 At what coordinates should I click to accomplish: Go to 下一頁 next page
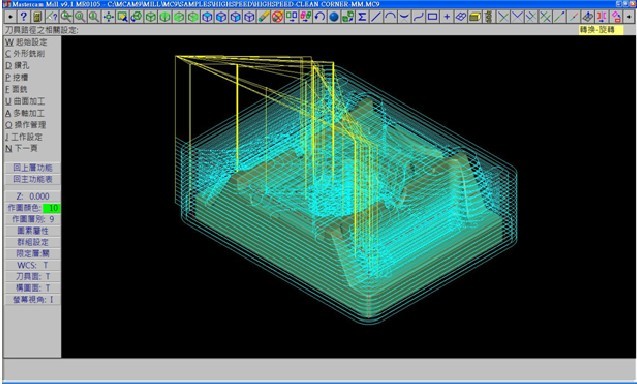21,148
